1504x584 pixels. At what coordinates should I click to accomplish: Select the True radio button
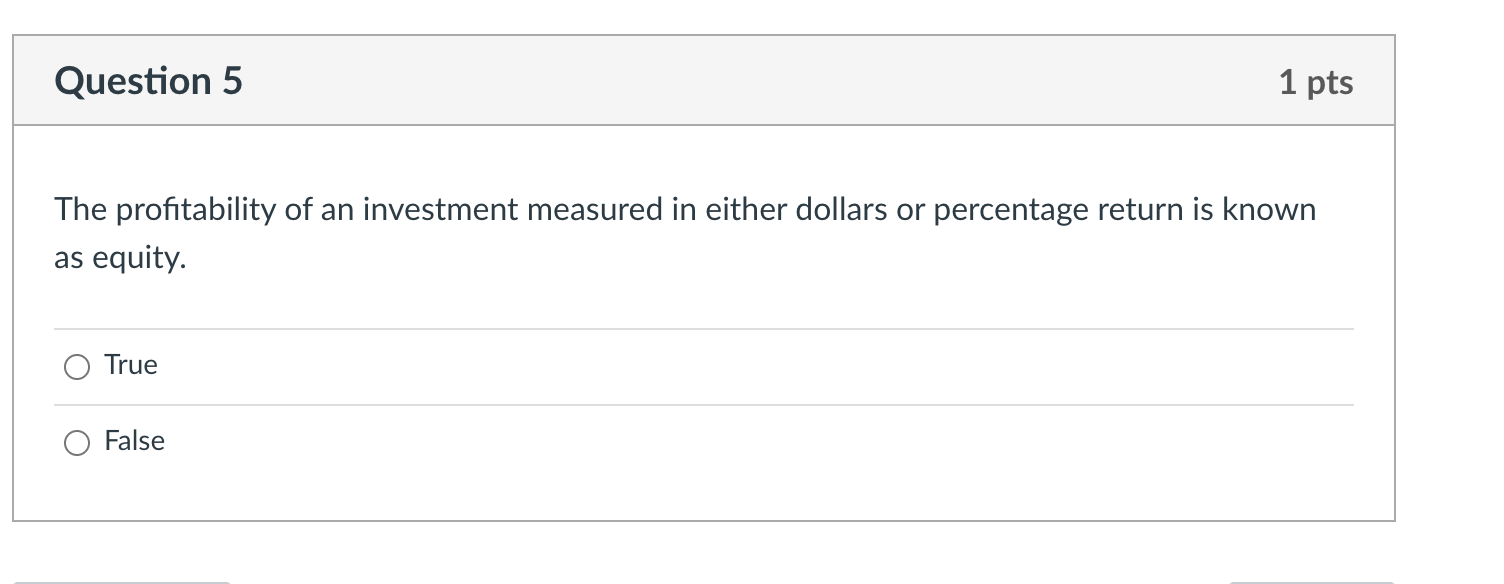tap(77, 367)
